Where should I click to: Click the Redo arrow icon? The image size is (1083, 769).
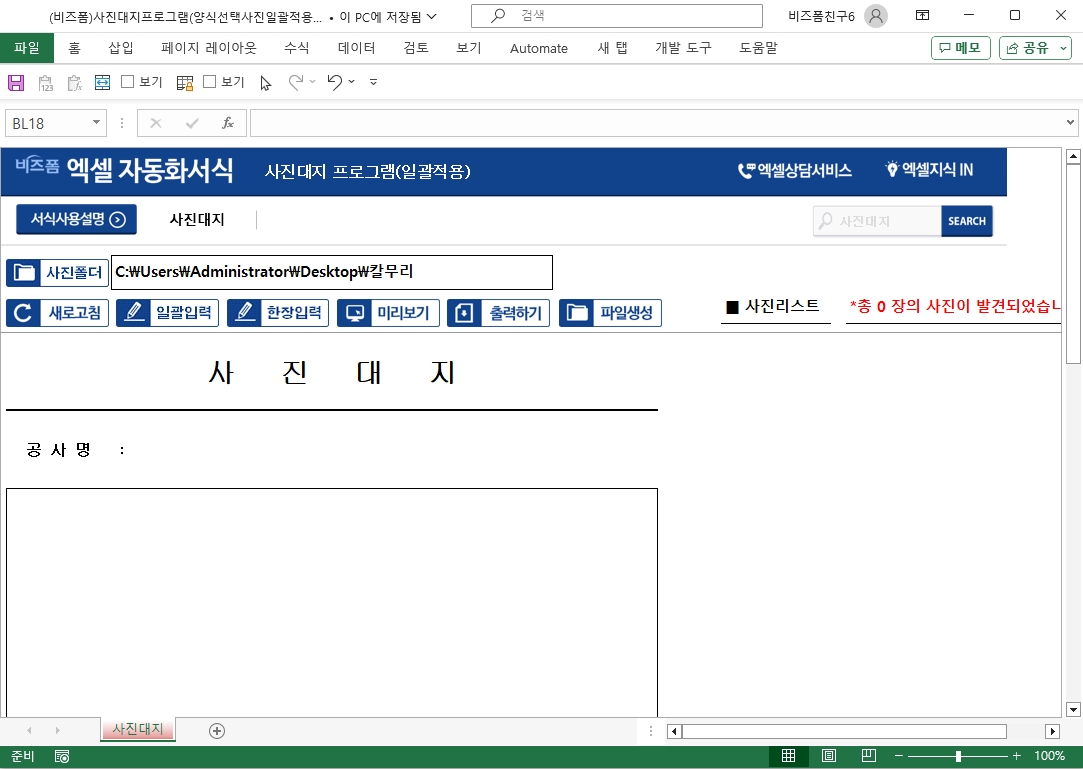point(296,82)
